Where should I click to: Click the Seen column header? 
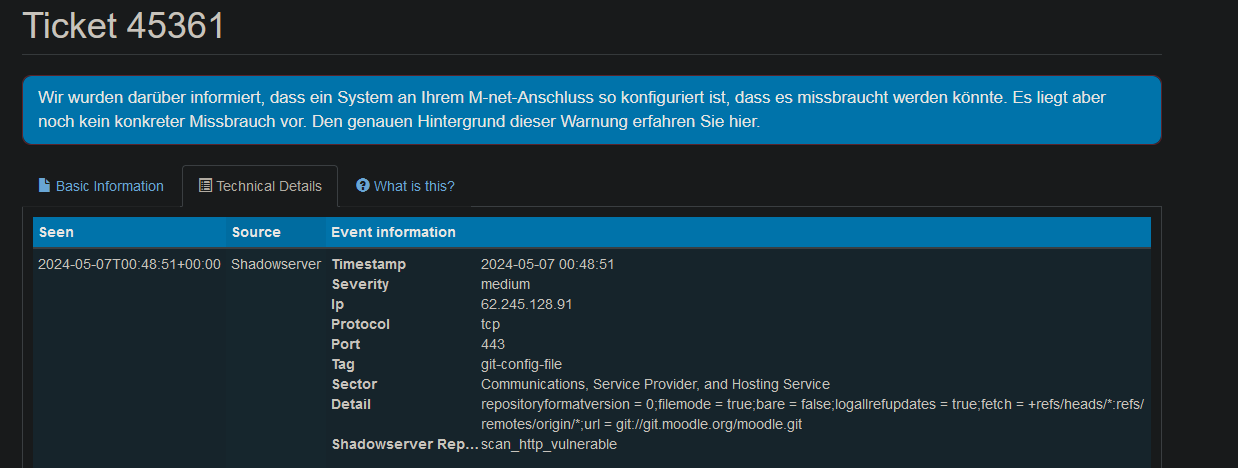coord(56,232)
